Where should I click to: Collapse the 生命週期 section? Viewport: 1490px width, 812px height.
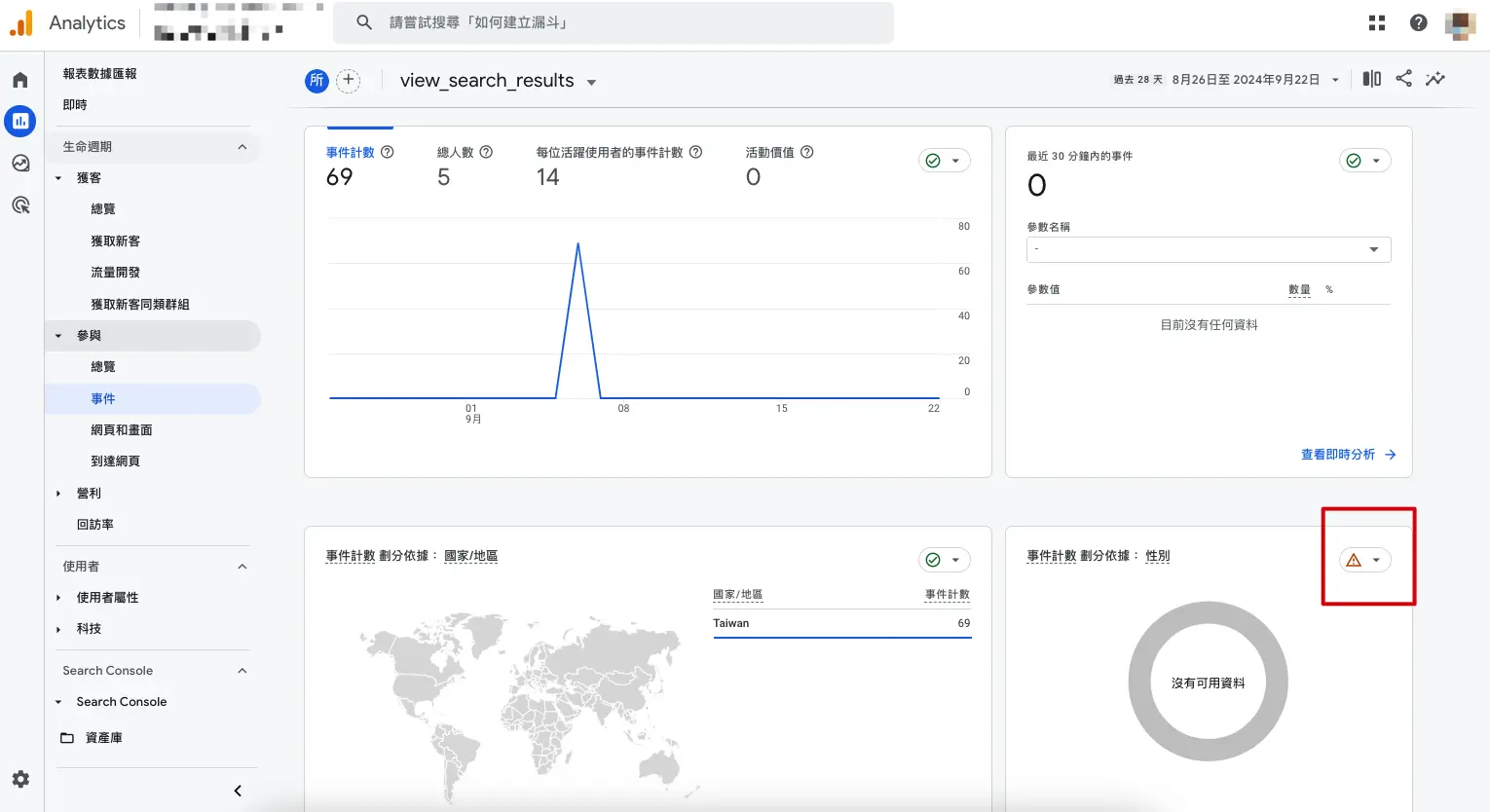242,147
